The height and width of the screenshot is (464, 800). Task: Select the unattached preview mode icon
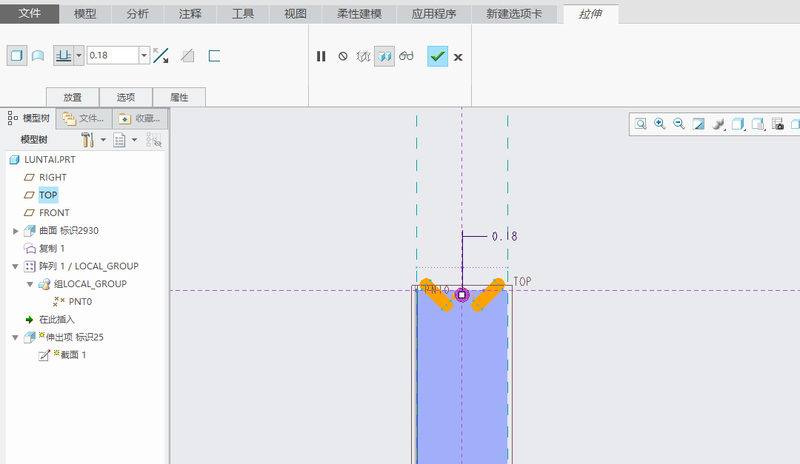point(363,56)
